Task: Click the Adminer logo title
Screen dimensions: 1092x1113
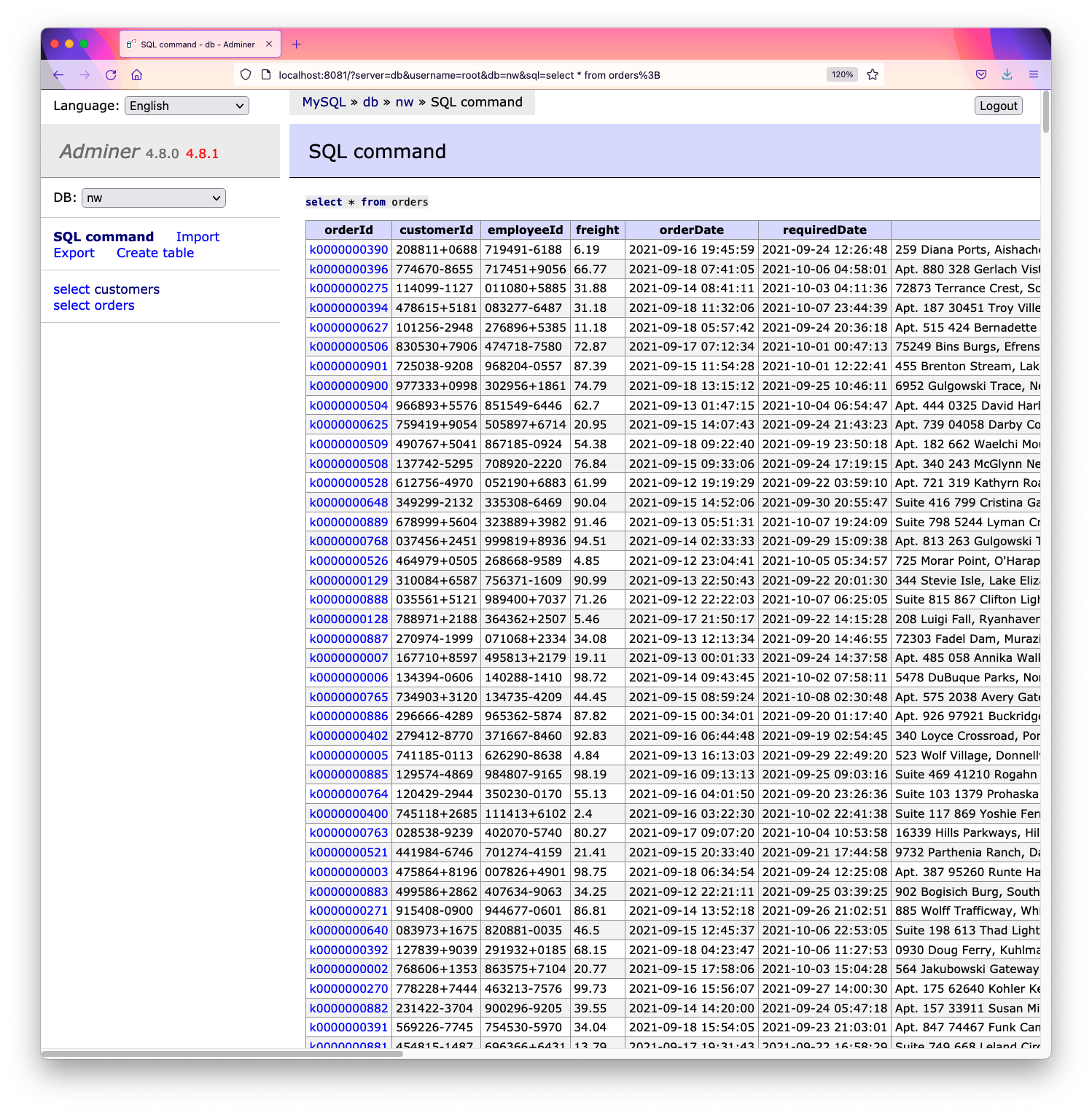Action: 99,151
